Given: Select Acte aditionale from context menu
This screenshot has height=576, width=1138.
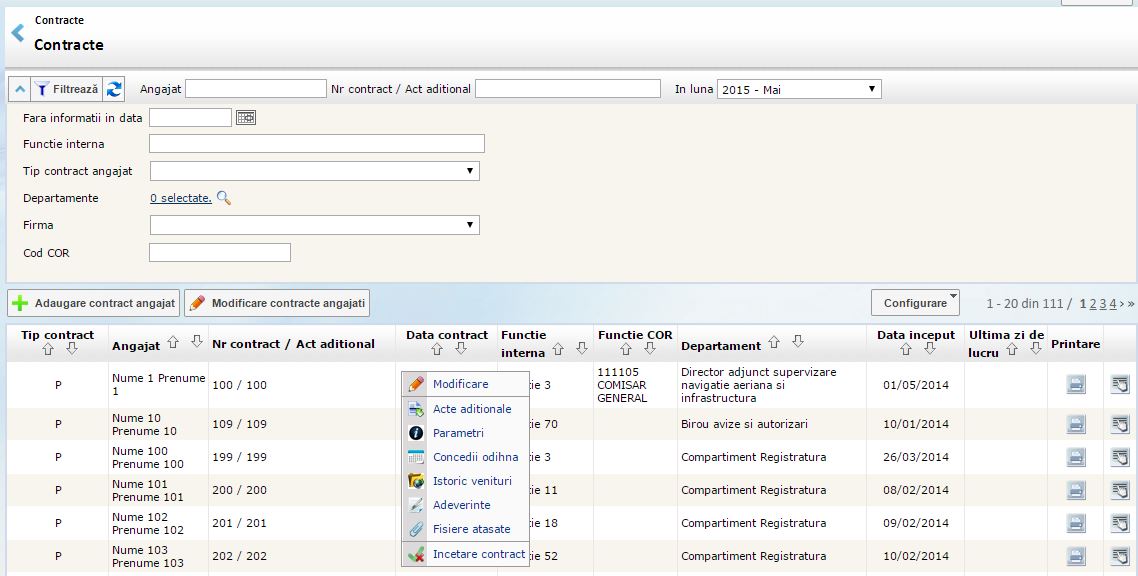Looking at the screenshot, I should (x=472, y=409).
